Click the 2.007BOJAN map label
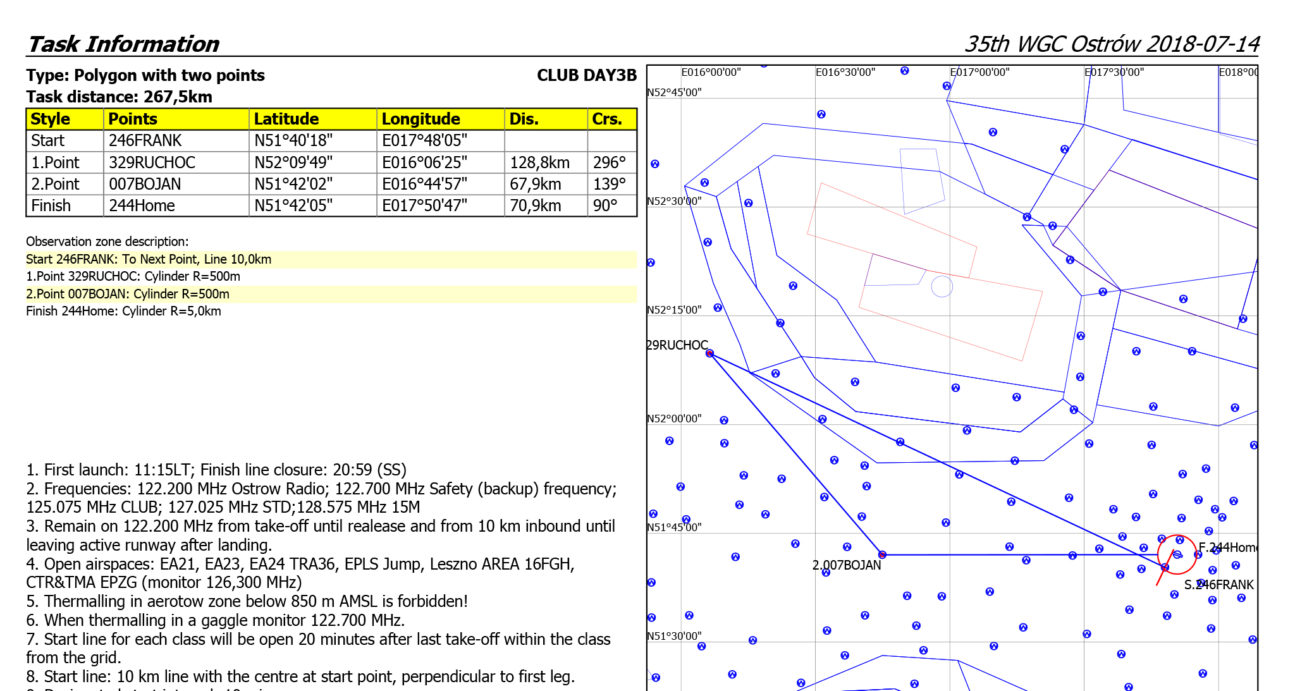Image resolution: width=1295 pixels, height=691 pixels. [x=846, y=565]
